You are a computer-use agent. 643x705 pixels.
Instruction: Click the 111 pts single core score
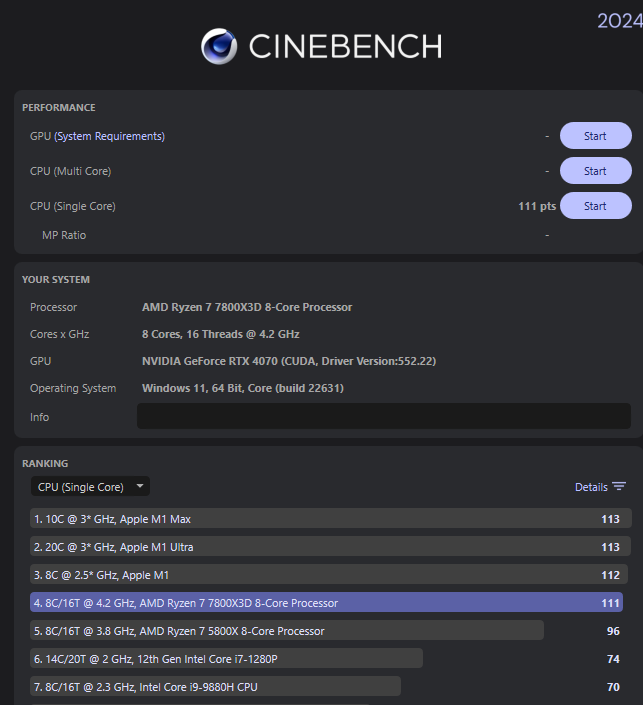point(537,206)
